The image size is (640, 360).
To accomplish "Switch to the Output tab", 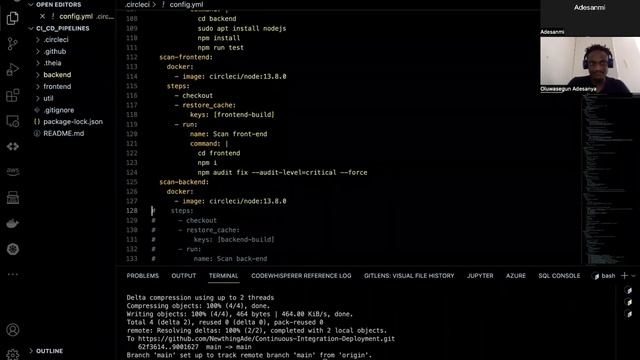I will pos(184,276).
